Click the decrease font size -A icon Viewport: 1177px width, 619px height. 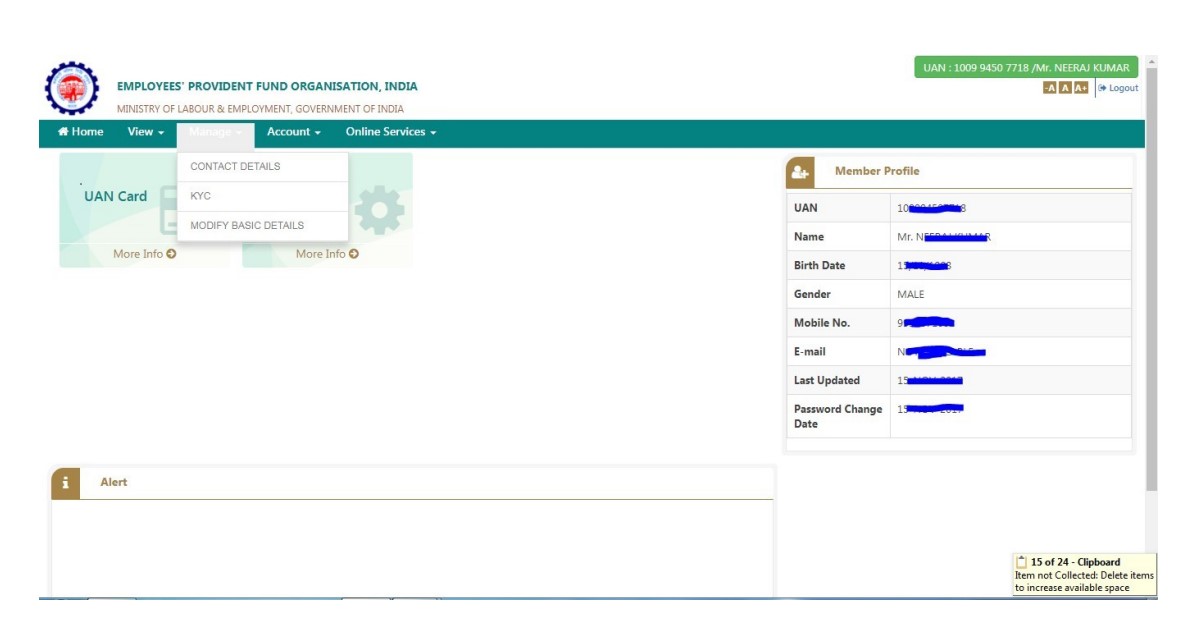(1049, 88)
